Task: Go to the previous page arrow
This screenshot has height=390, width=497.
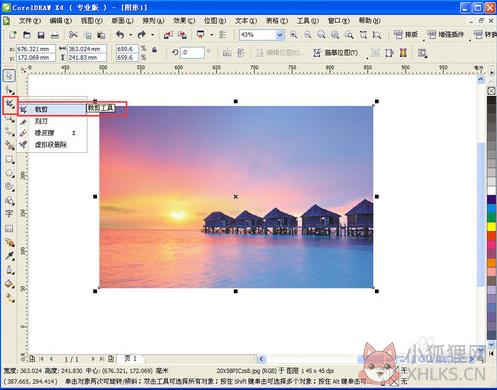Action: click(51, 359)
